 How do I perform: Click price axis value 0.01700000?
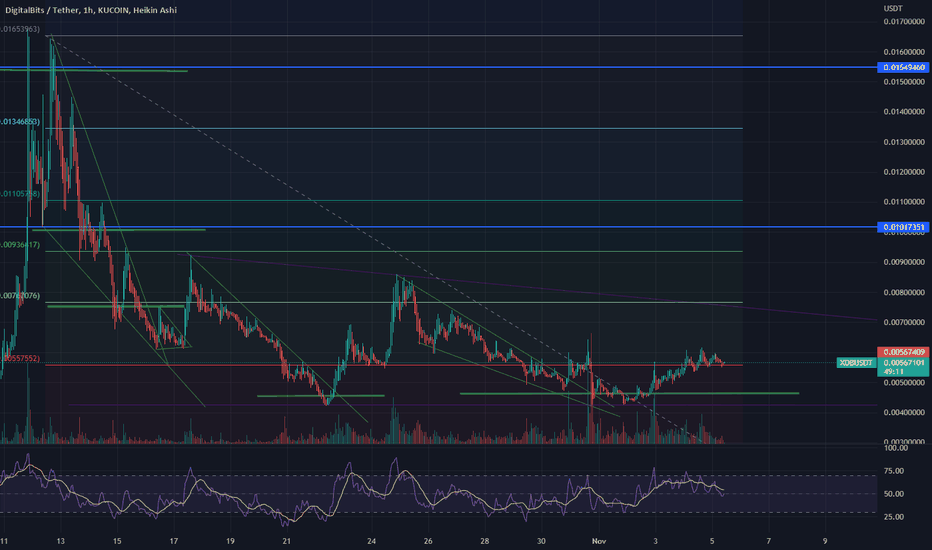(904, 22)
